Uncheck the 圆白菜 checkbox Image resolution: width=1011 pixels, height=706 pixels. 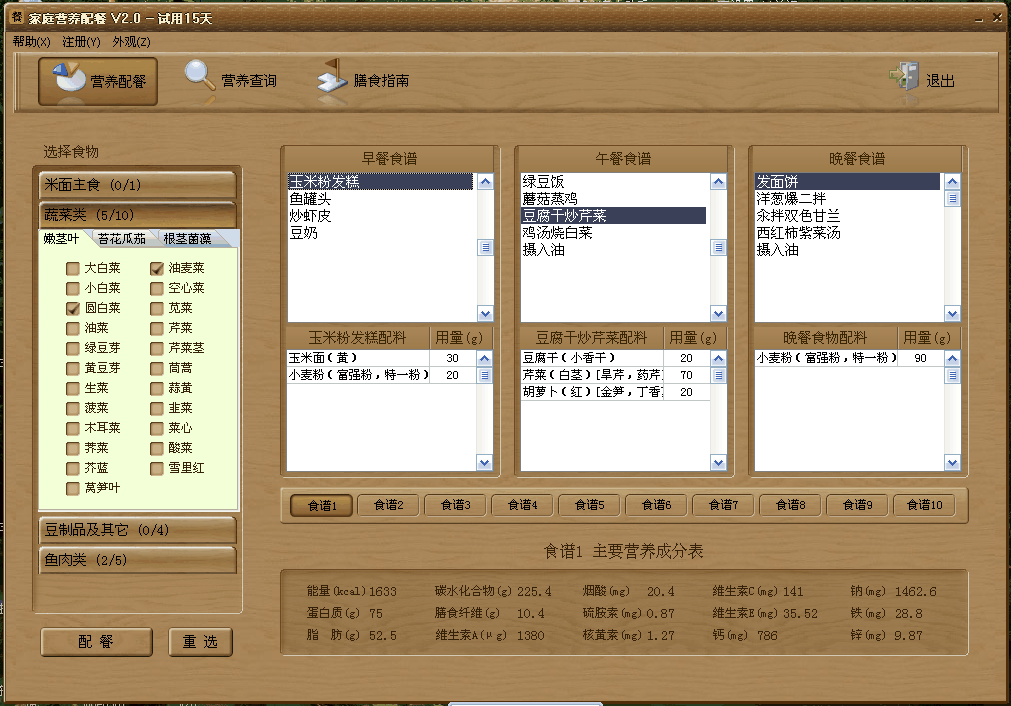[x=73, y=308]
